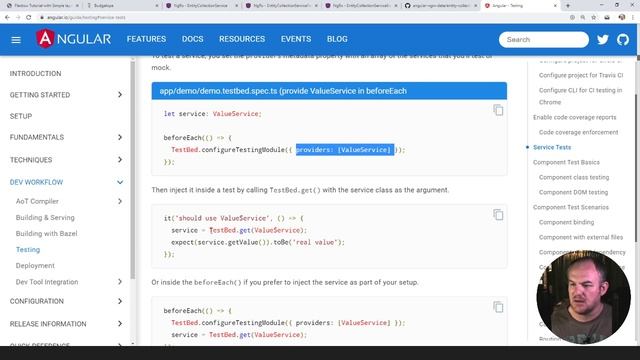
Task: Open Angular's GitHub repository icon
Action: 623,40
